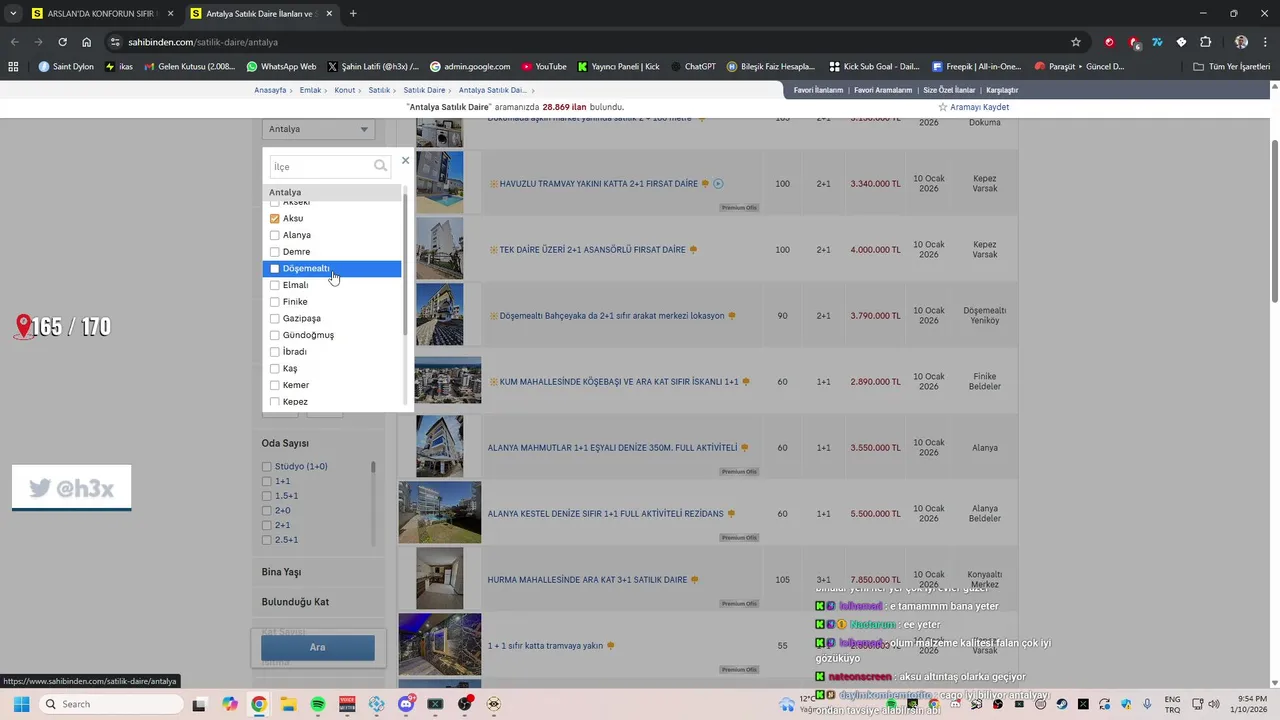Open the Freepik All-in-One bookmark
The image size is (1280, 720).
[976, 67]
